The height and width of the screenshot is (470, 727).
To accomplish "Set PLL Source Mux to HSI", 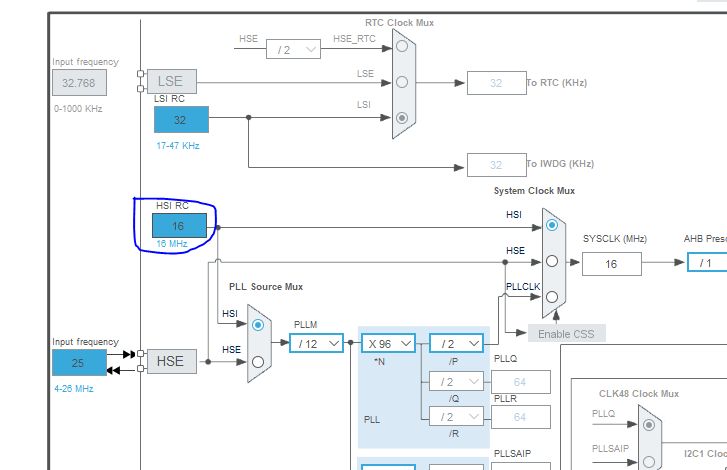I will 259,325.
